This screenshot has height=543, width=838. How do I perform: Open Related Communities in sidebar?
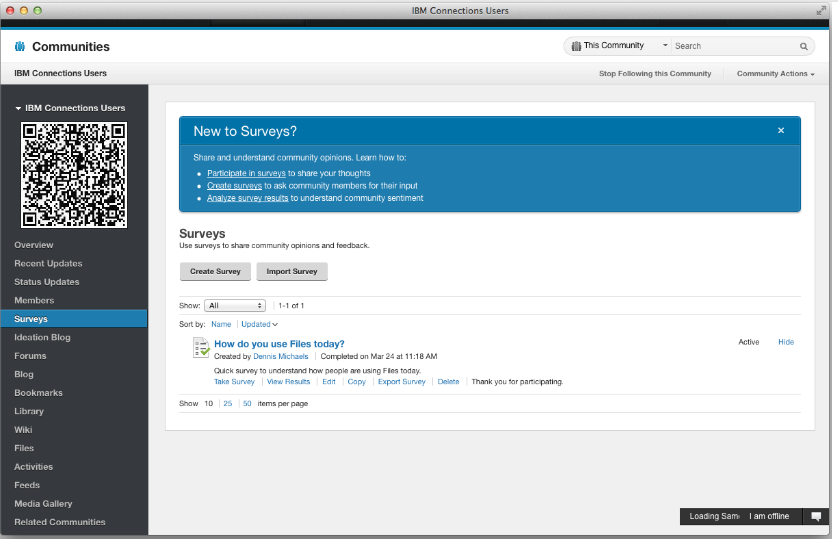pyautogui.click(x=60, y=522)
